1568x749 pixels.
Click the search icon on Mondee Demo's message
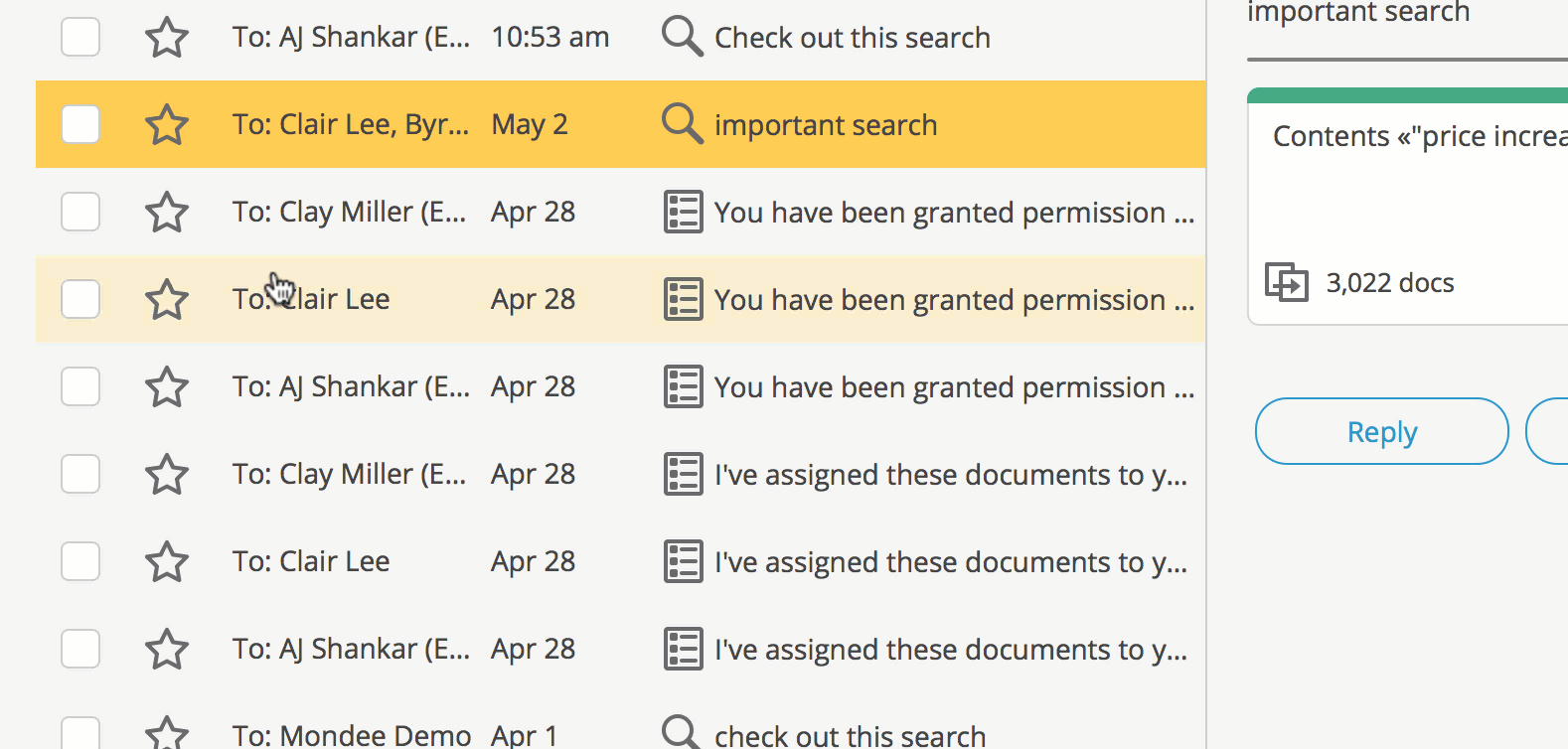tap(683, 733)
